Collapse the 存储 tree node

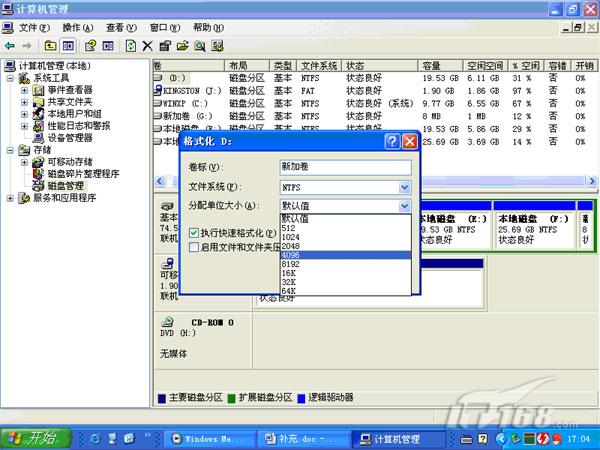11,150
